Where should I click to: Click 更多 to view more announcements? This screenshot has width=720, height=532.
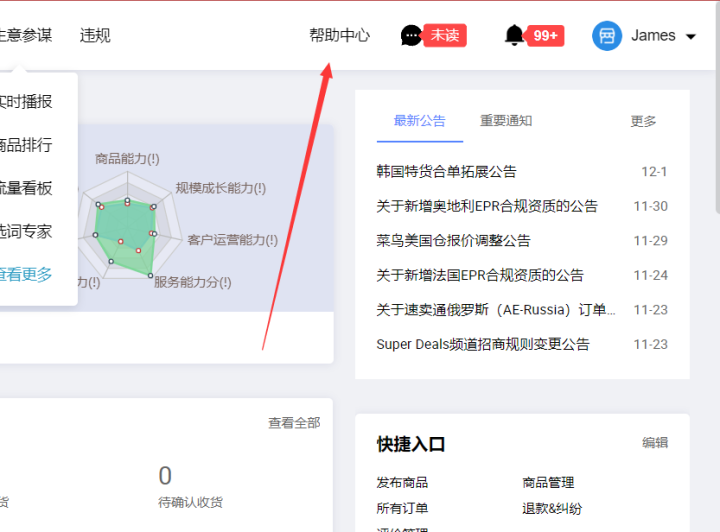point(643,121)
